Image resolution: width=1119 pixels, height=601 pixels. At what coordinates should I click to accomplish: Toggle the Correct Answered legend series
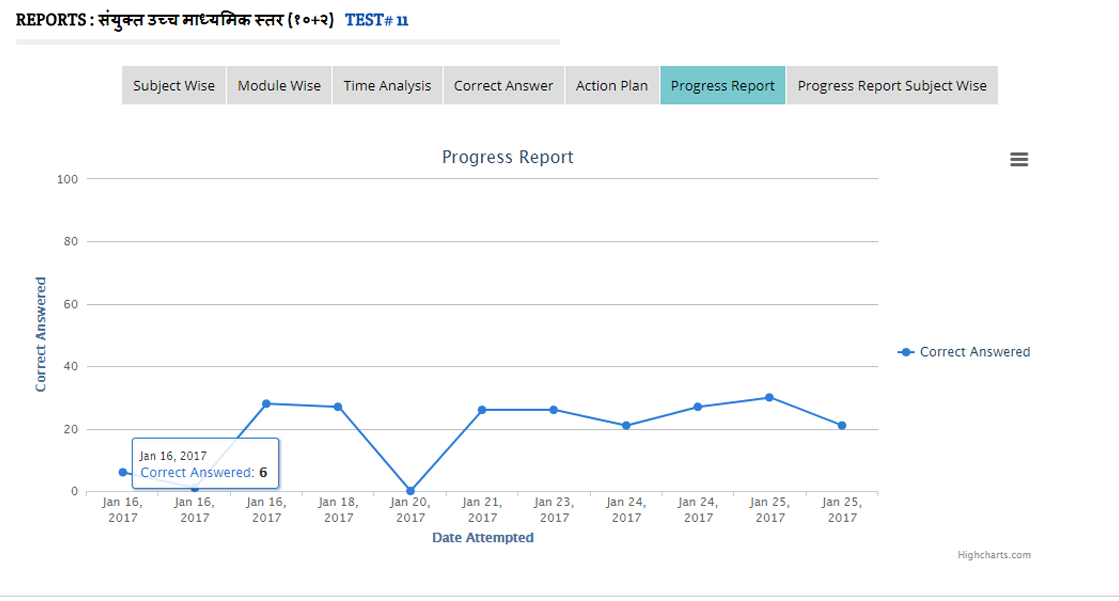[x=965, y=352]
